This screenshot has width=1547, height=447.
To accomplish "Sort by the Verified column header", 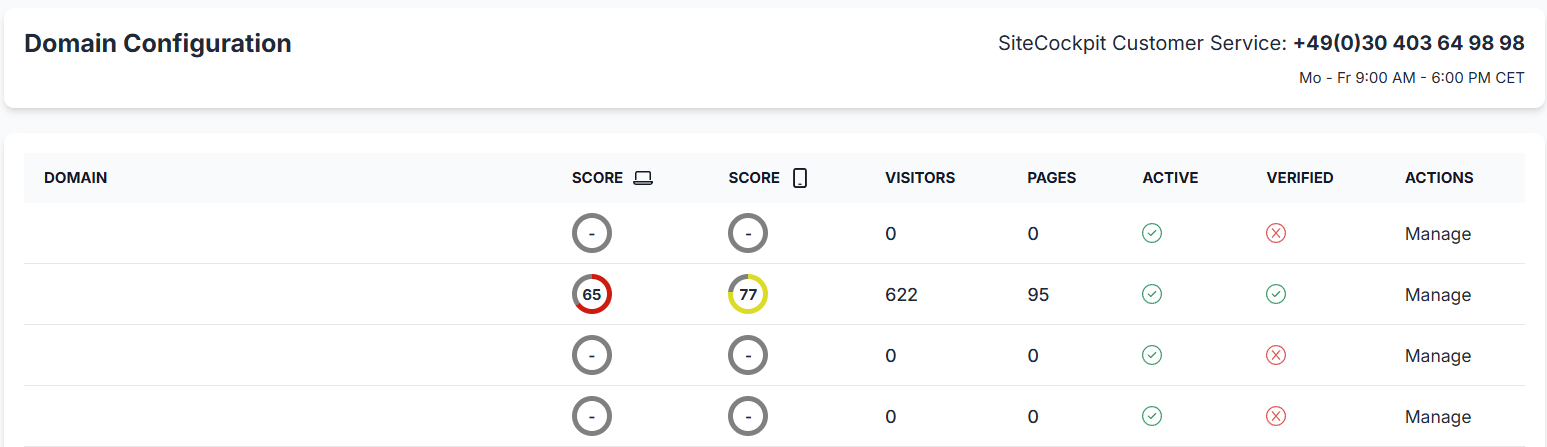I will [x=1299, y=178].
